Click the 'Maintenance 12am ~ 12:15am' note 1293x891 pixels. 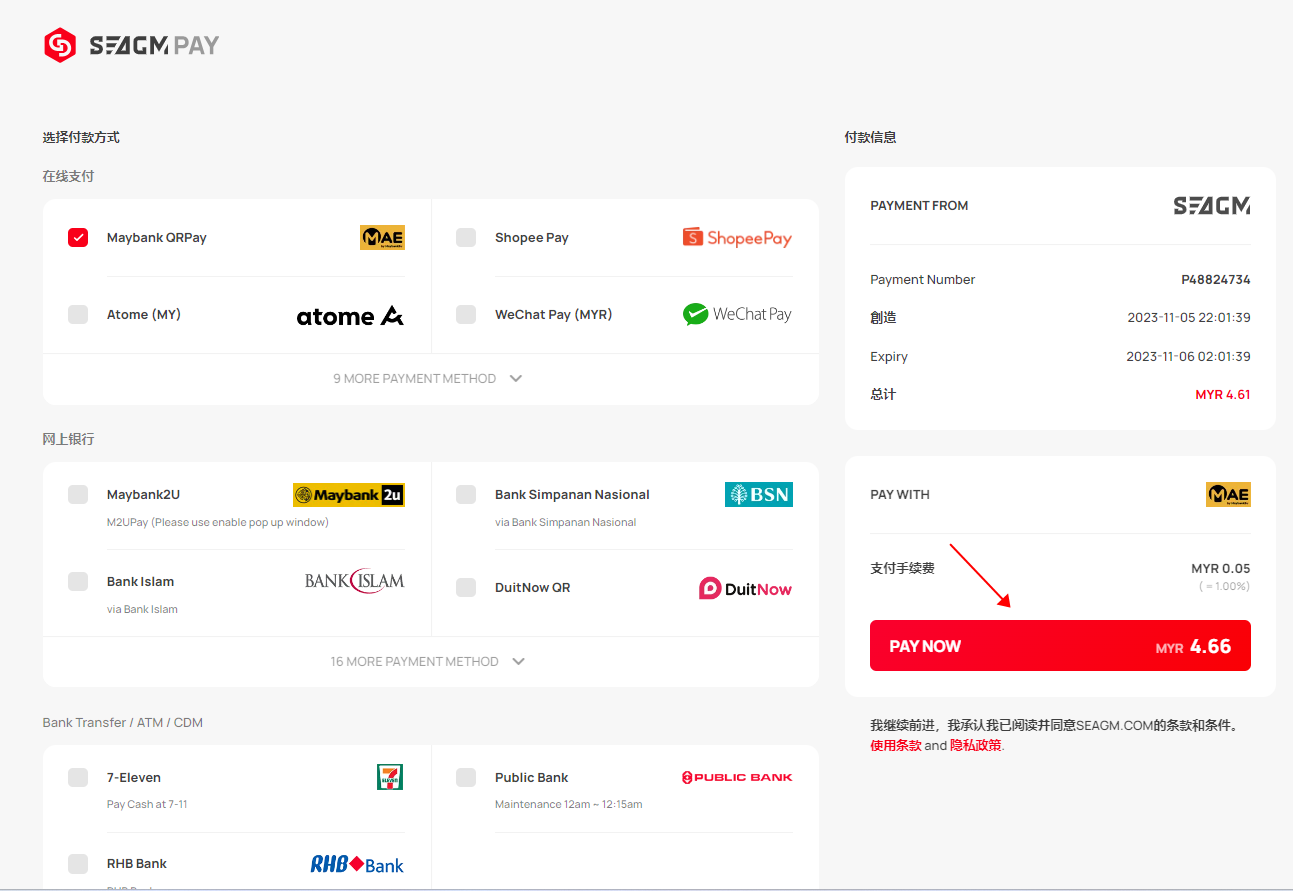coord(569,804)
